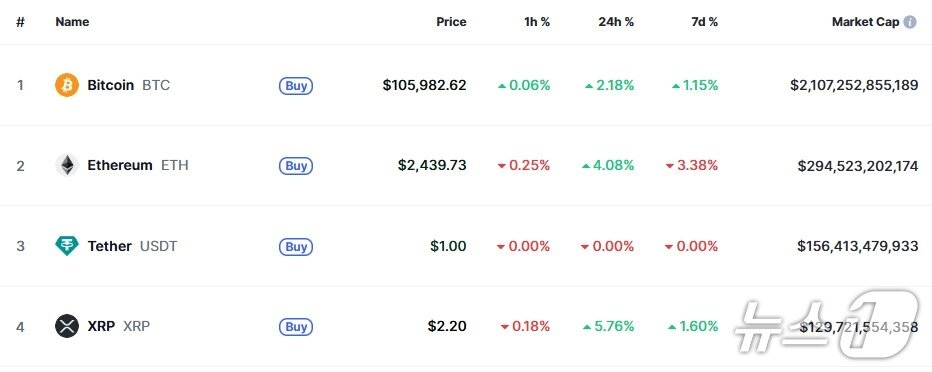
Task: Click Bitcoin's green 24h up arrow
Action: click(x=589, y=86)
